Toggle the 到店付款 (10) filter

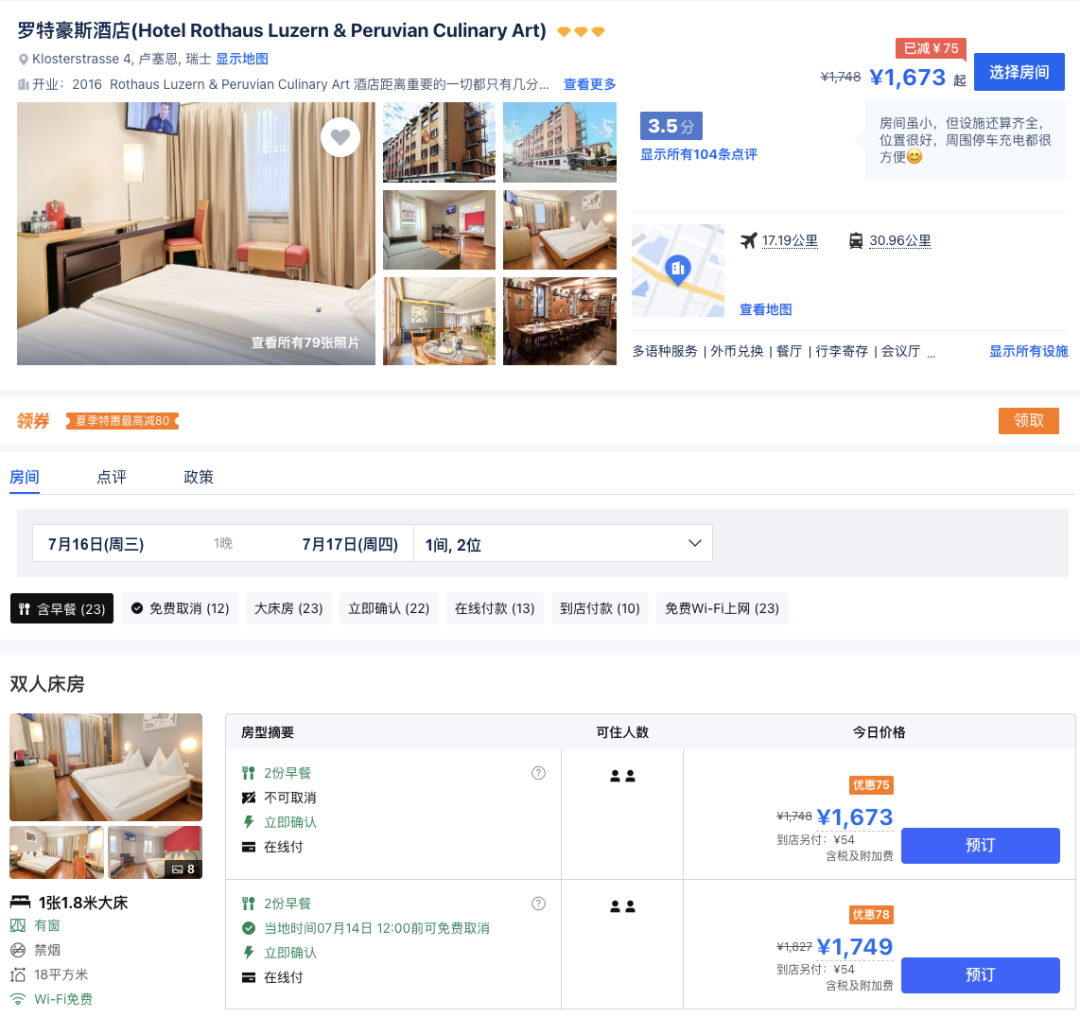[600, 609]
